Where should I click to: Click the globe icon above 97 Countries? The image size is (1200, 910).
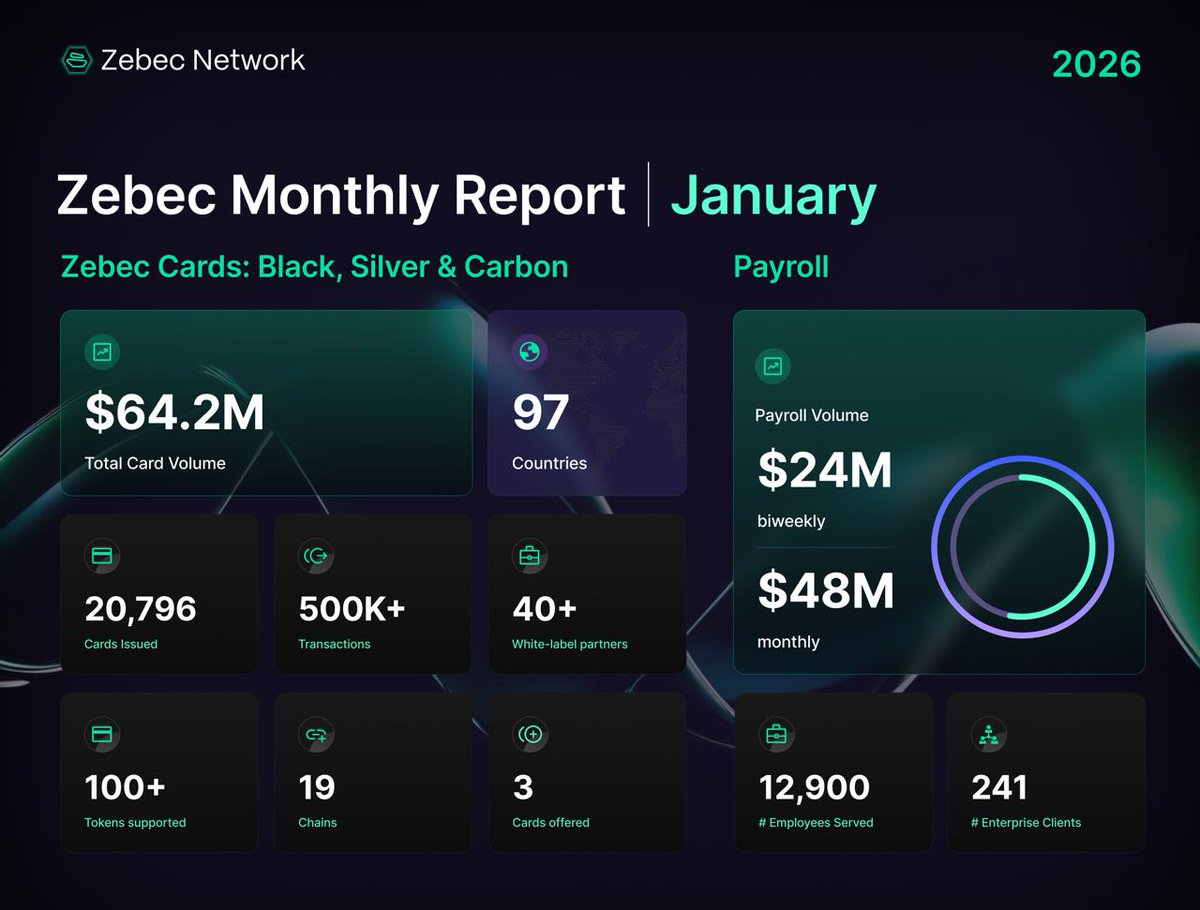(529, 352)
